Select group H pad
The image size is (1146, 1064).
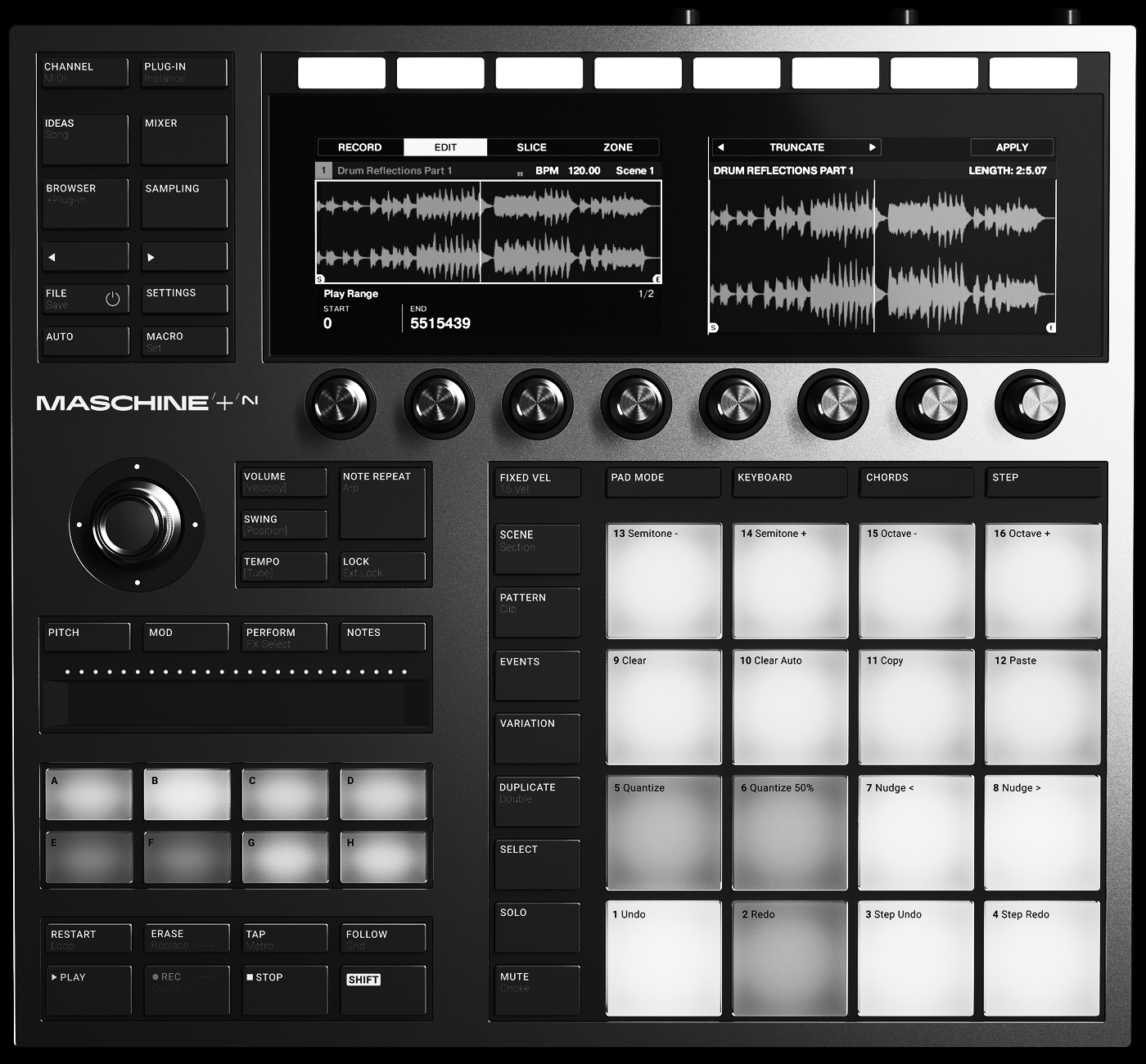click(x=384, y=857)
